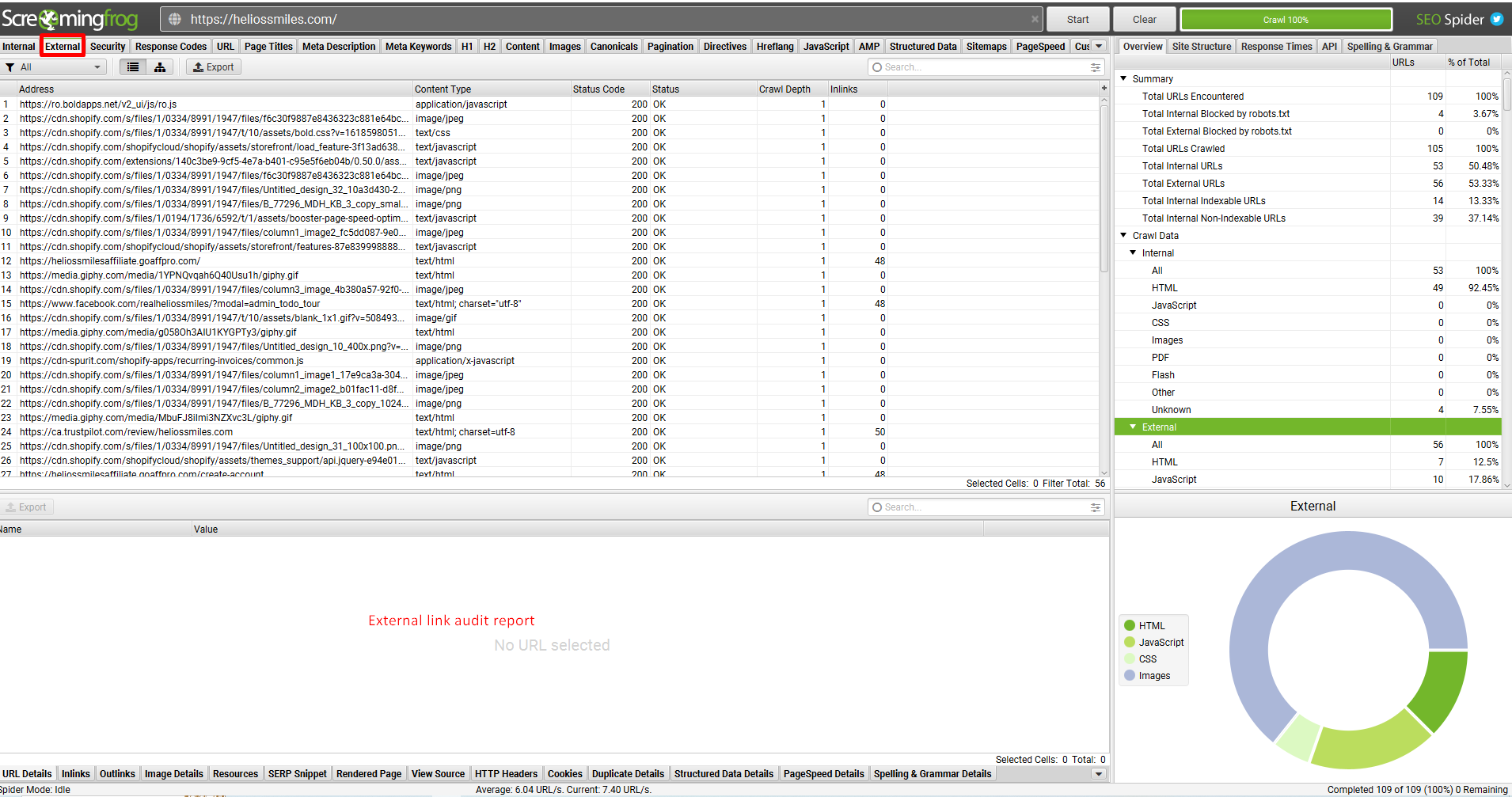Switch to the HTTP Headers tab
1512x797 pixels.
point(506,774)
